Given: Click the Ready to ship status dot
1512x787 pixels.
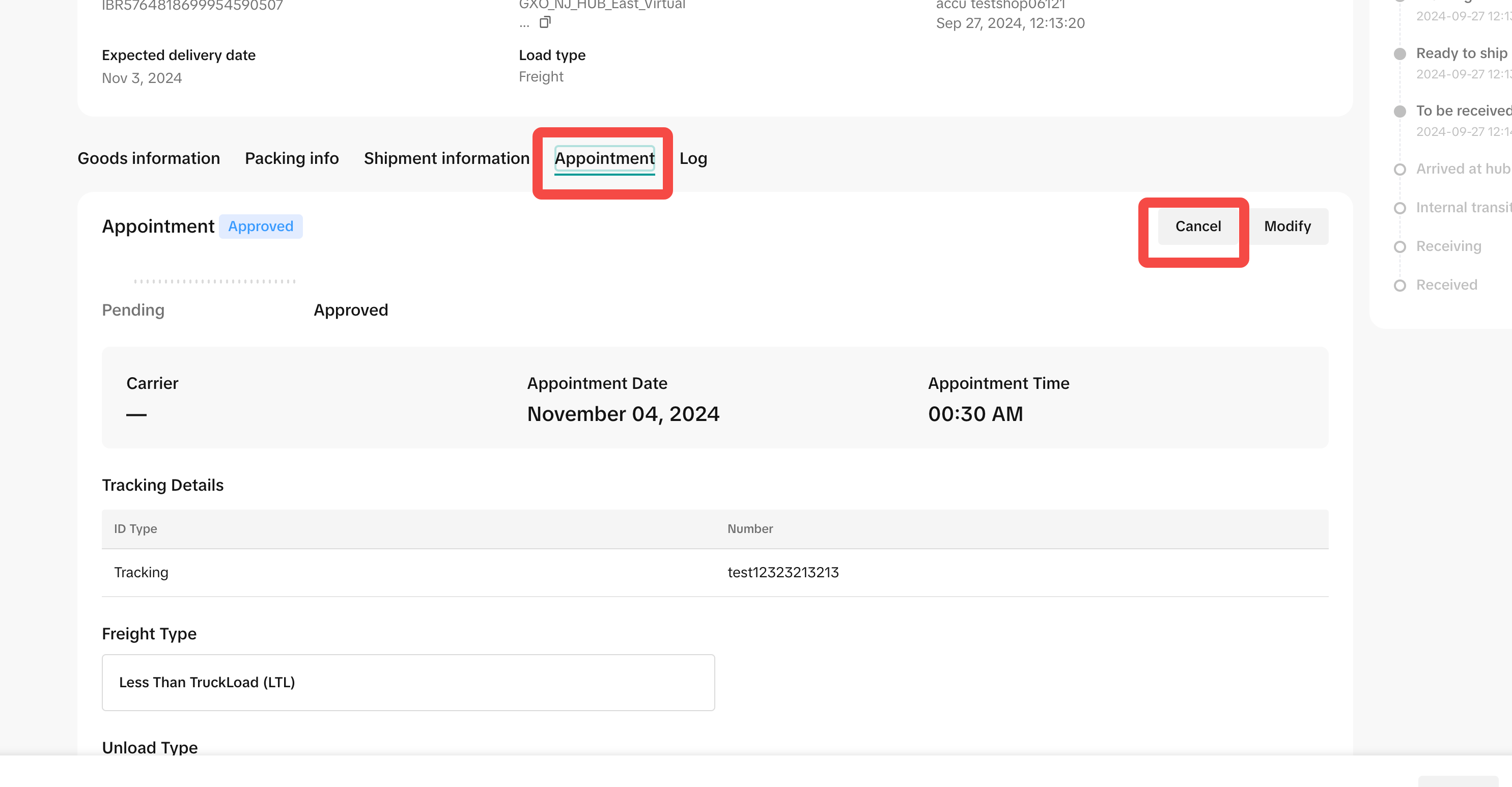Looking at the screenshot, I should [x=1399, y=54].
